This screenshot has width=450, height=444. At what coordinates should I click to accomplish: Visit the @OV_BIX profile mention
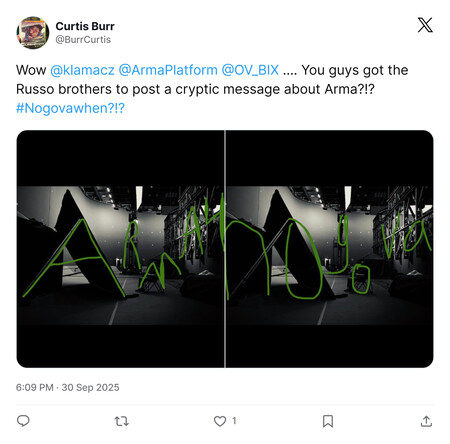[250, 70]
